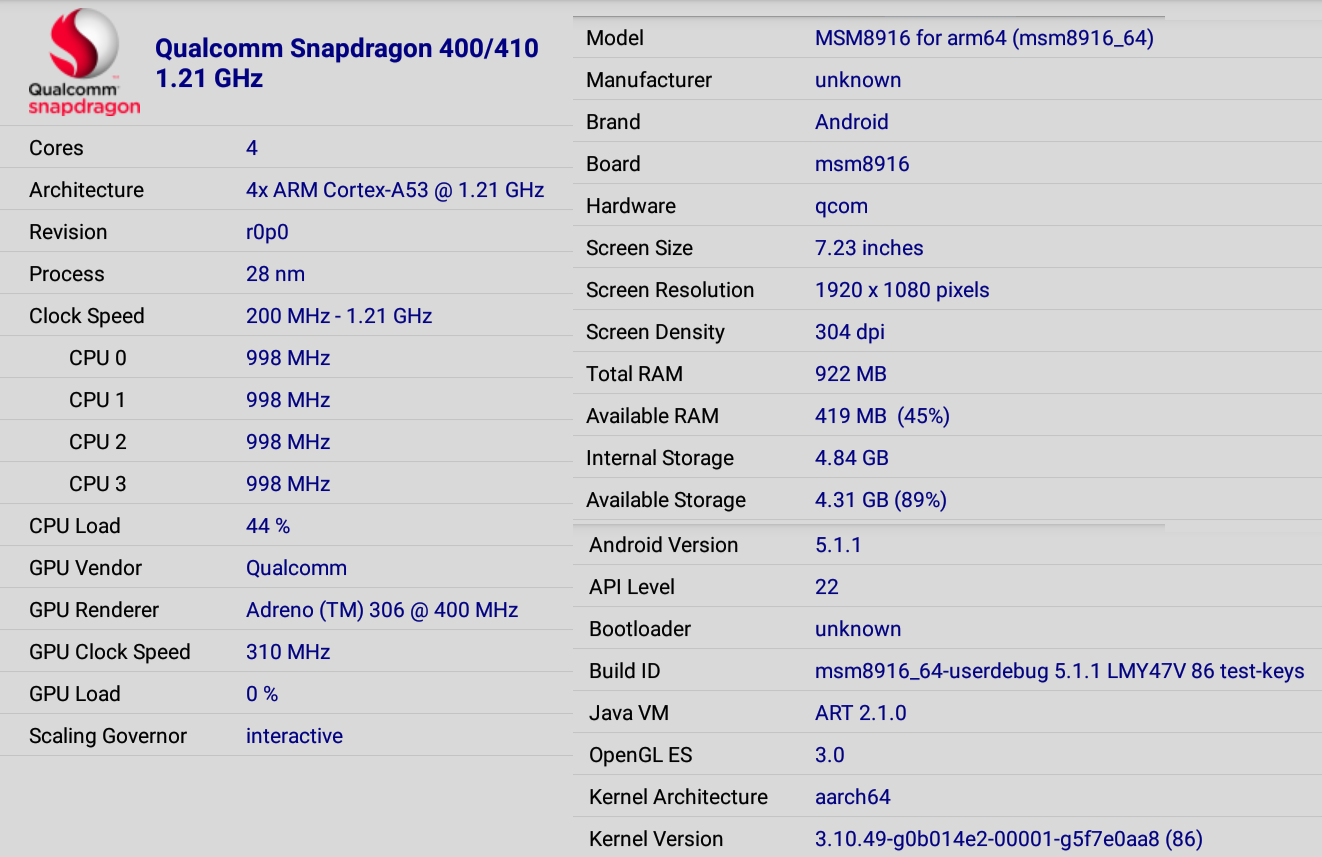Select the Hardware value qcom
Viewport: 1322px width, 857px height.
(x=841, y=206)
